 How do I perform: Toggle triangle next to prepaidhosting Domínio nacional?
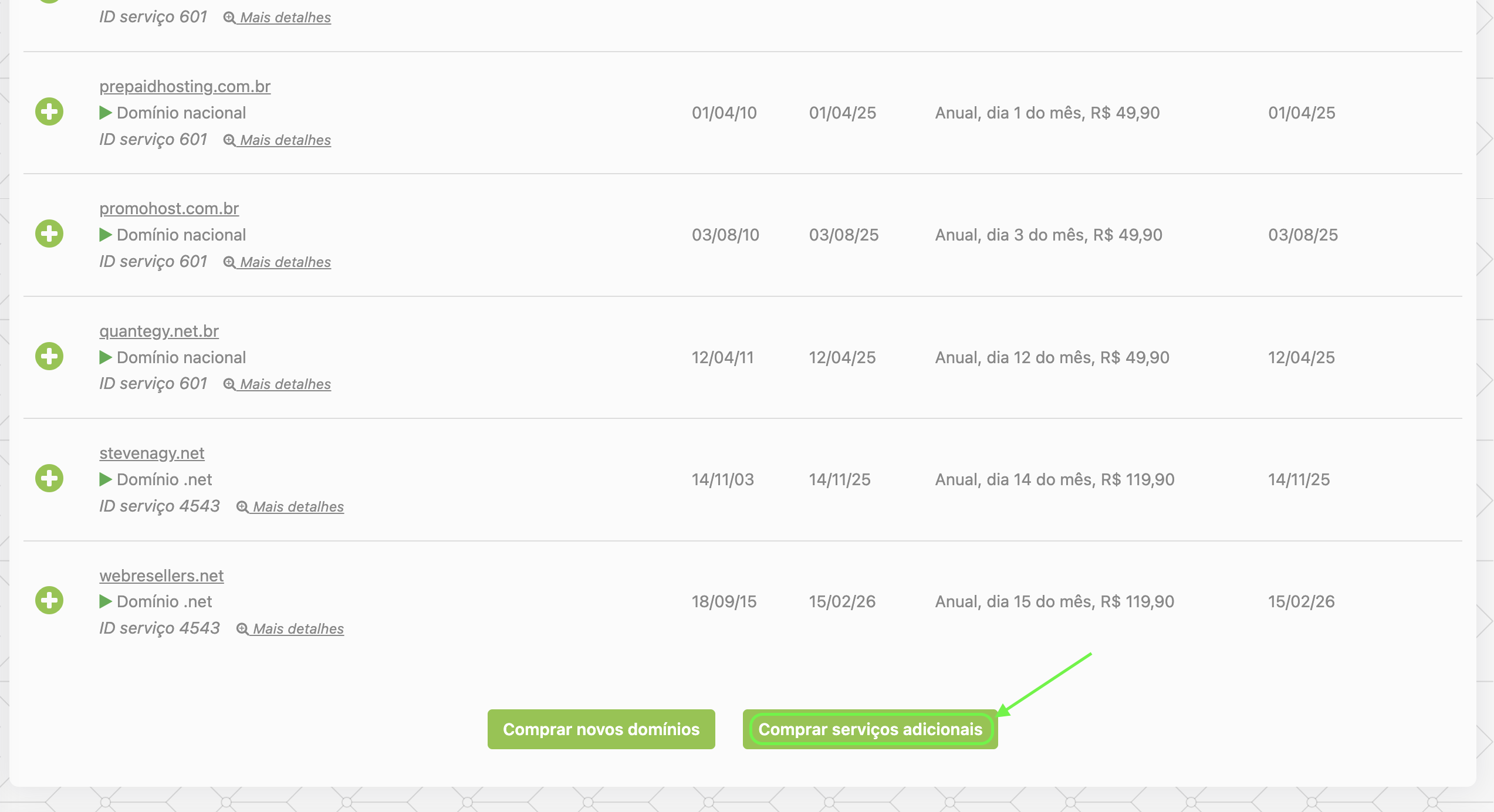[x=106, y=113]
